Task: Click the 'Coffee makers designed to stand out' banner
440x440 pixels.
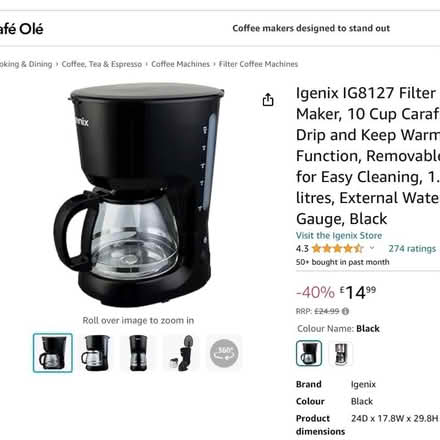Action: tap(311, 28)
